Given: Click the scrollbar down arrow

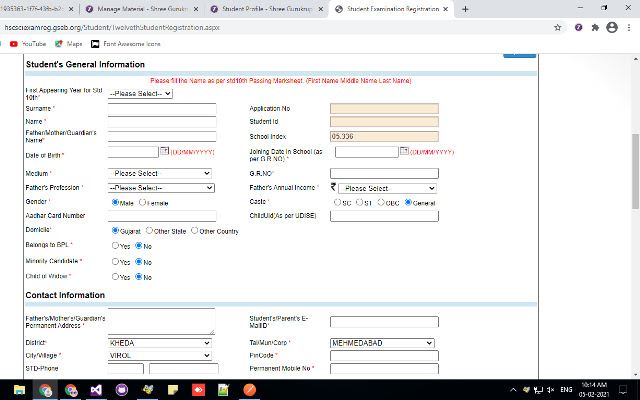Looking at the screenshot, I should [x=636, y=375].
